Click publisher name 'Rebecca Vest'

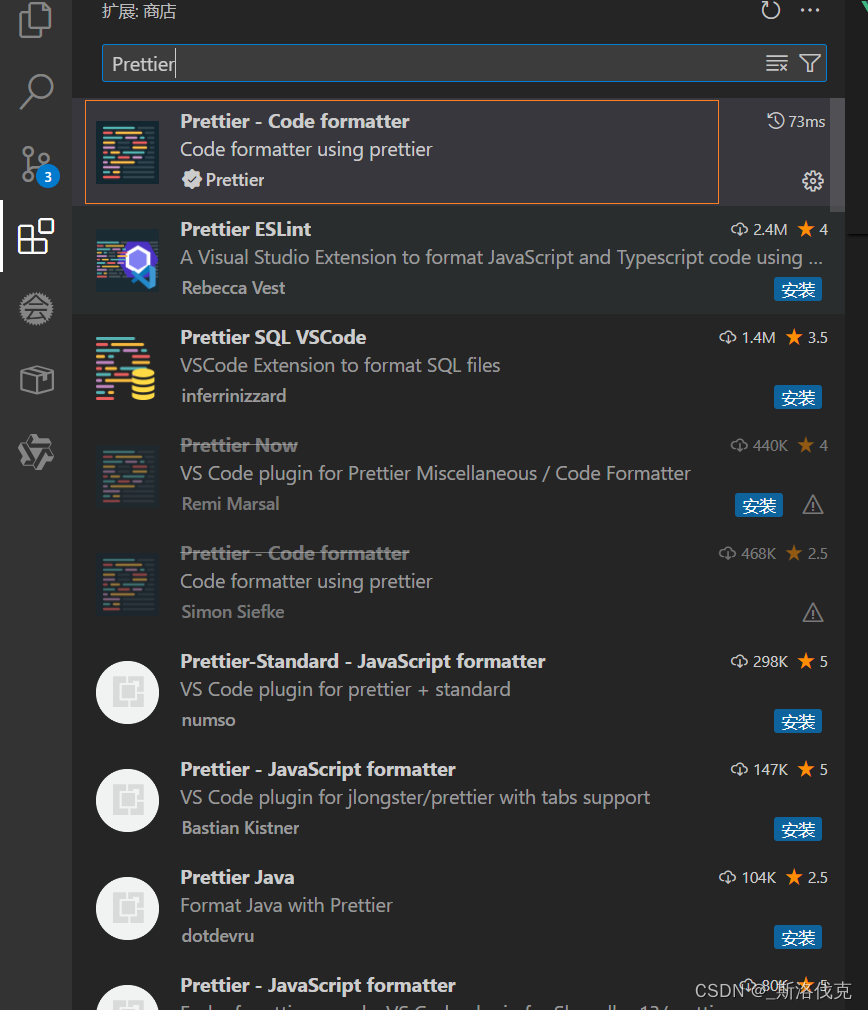coord(233,288)
